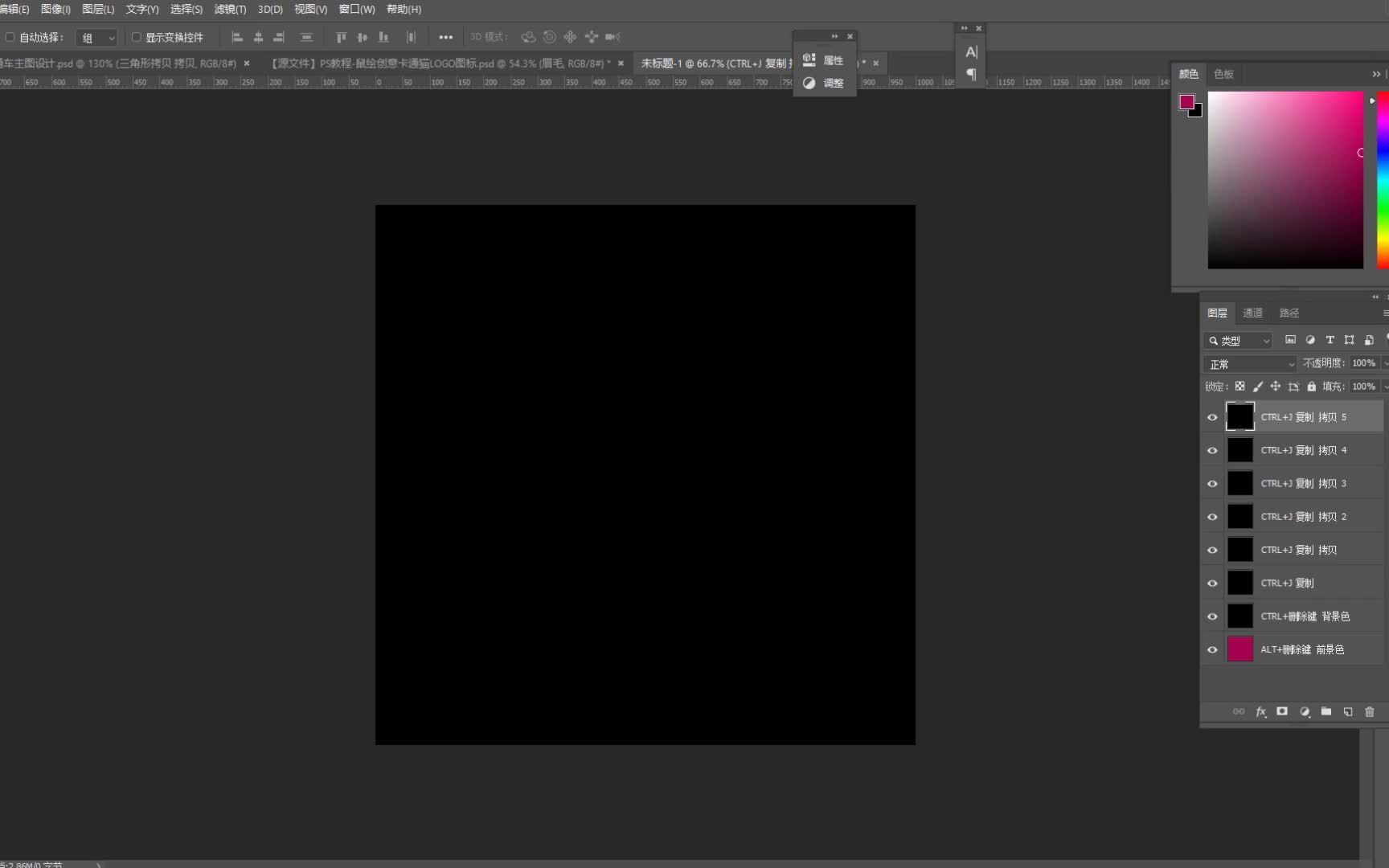The width and height of the screenshot is (1389, 868).
Task: Click the 不透明度 100% value field
Action: click(x=1364, y=363)
